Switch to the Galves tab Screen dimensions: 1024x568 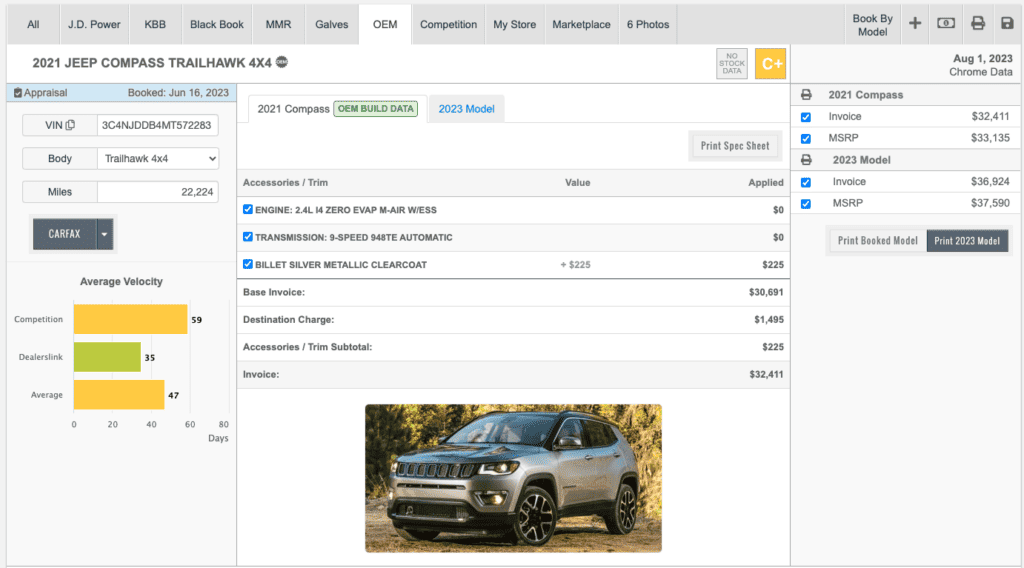pos(332,24)
